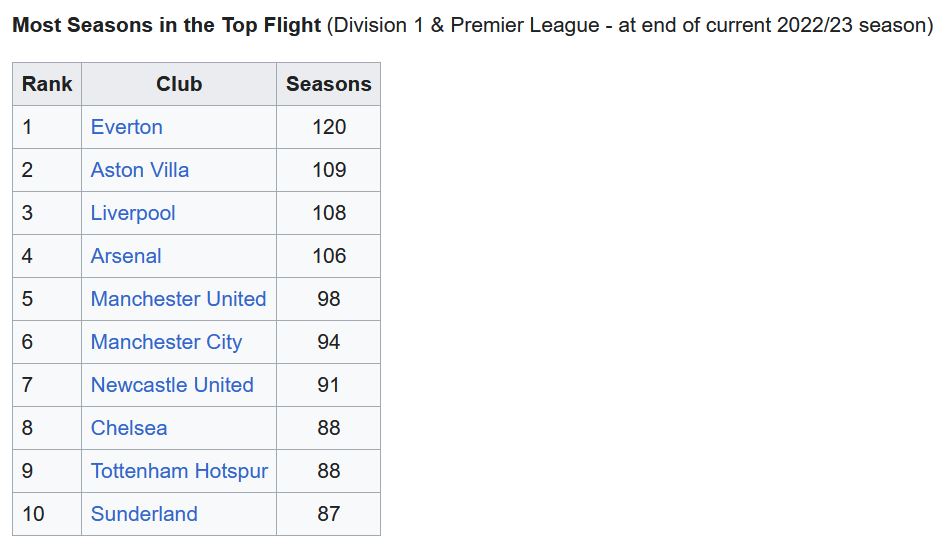Viewport: 948px width, 545px height.
Task: Follow the Newcastle United link
Action: pyautogui.click(x=172, y=385)
